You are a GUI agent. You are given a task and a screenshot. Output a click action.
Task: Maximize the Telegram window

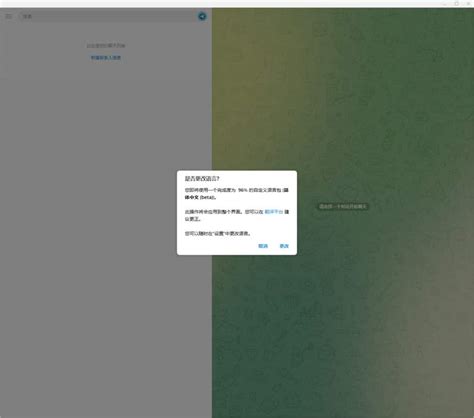pyautogui.click(x=457, y=3)
